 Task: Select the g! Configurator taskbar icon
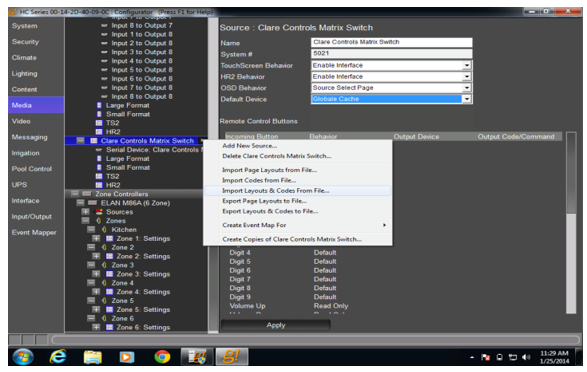click(x=231, y=356)
